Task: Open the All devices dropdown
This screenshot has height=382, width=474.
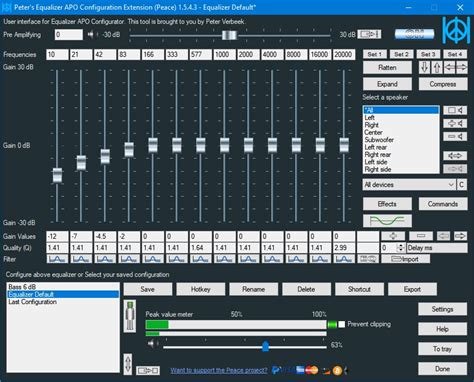Action: [409, 185]
